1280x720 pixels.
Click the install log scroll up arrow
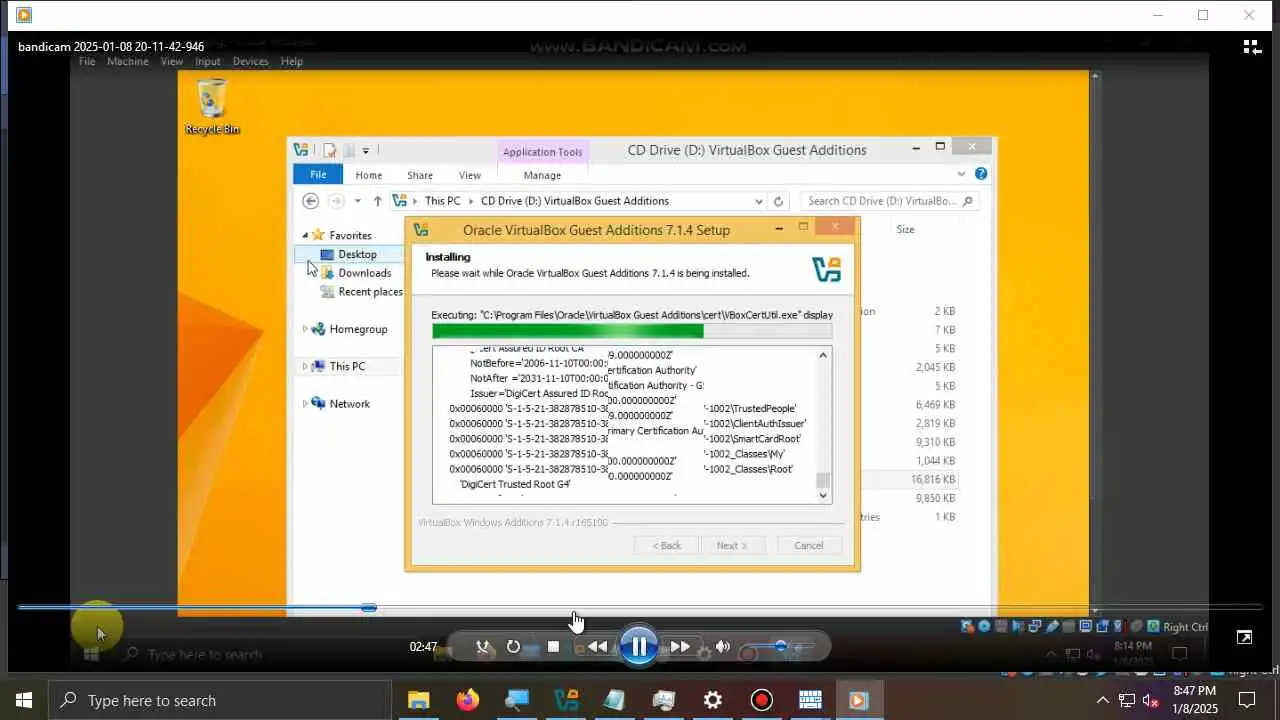823,355
